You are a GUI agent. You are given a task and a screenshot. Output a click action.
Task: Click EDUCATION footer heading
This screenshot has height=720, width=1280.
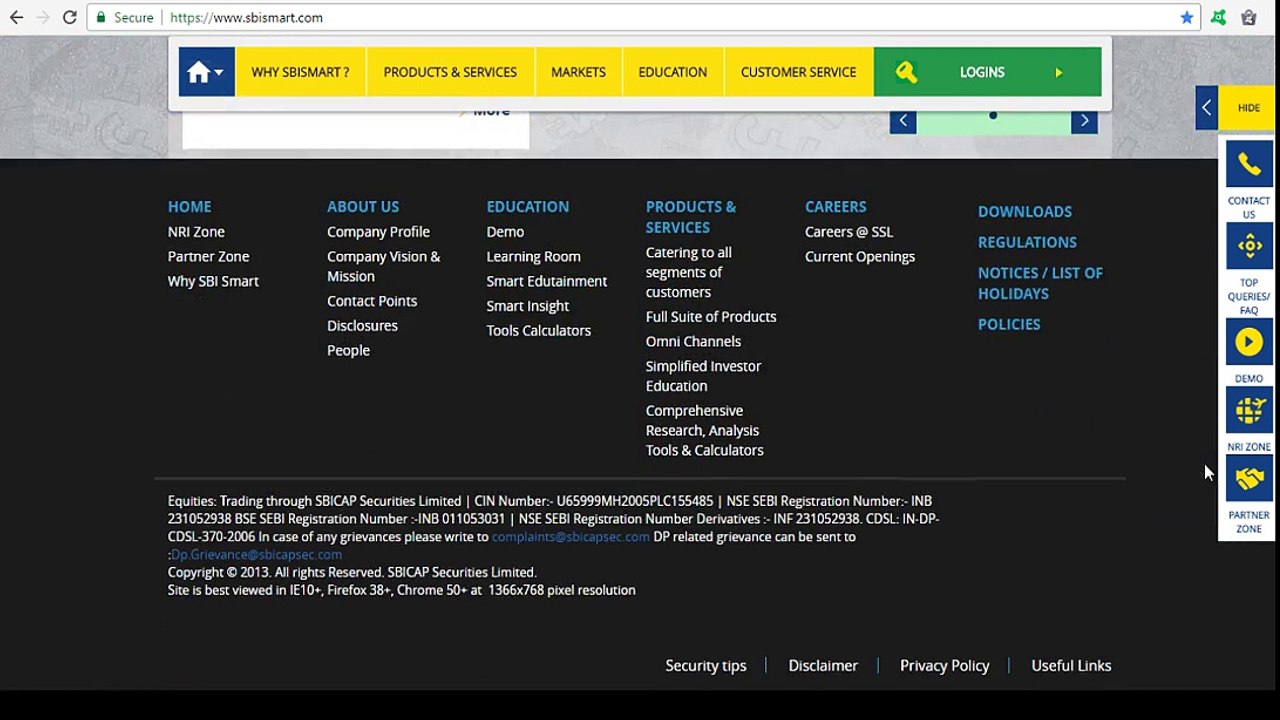(x=527, y=206)
